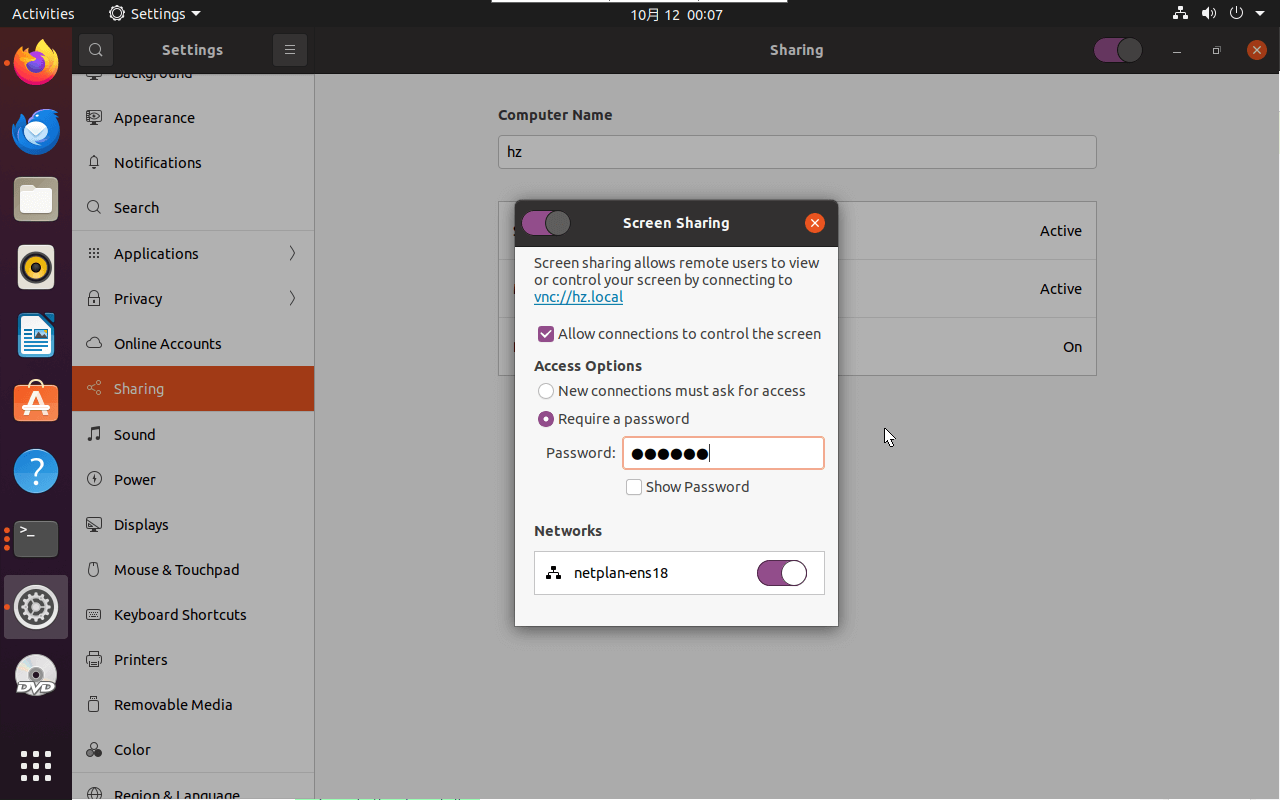This screenshot has height=800, width=1280.
Task: Disable the netplan-ens18 network toggle
Action: pyautogui.click(x=782, y=573)
